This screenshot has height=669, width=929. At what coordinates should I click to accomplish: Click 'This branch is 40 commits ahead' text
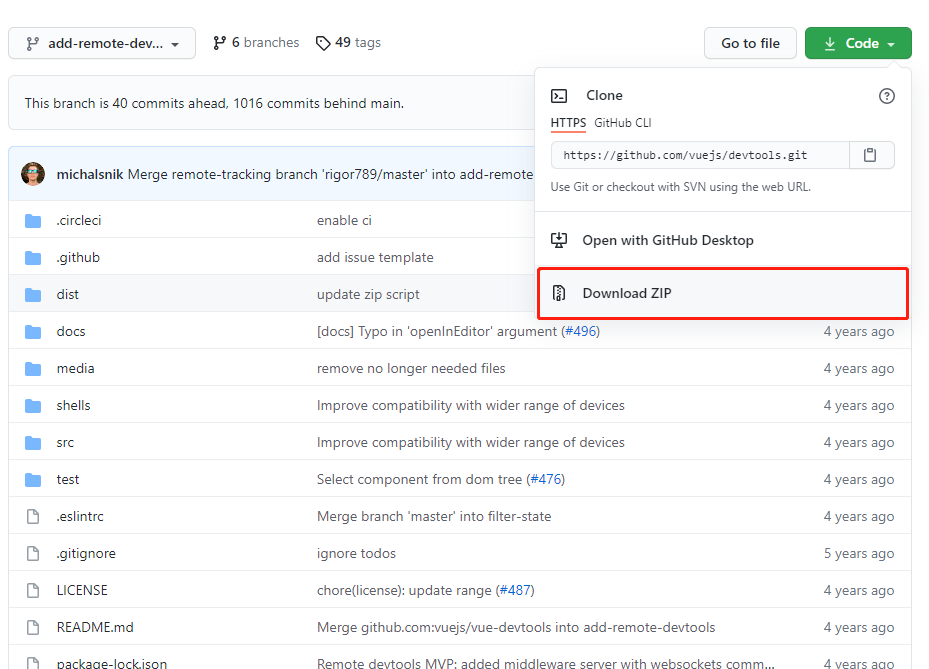(x=214, y=103)
